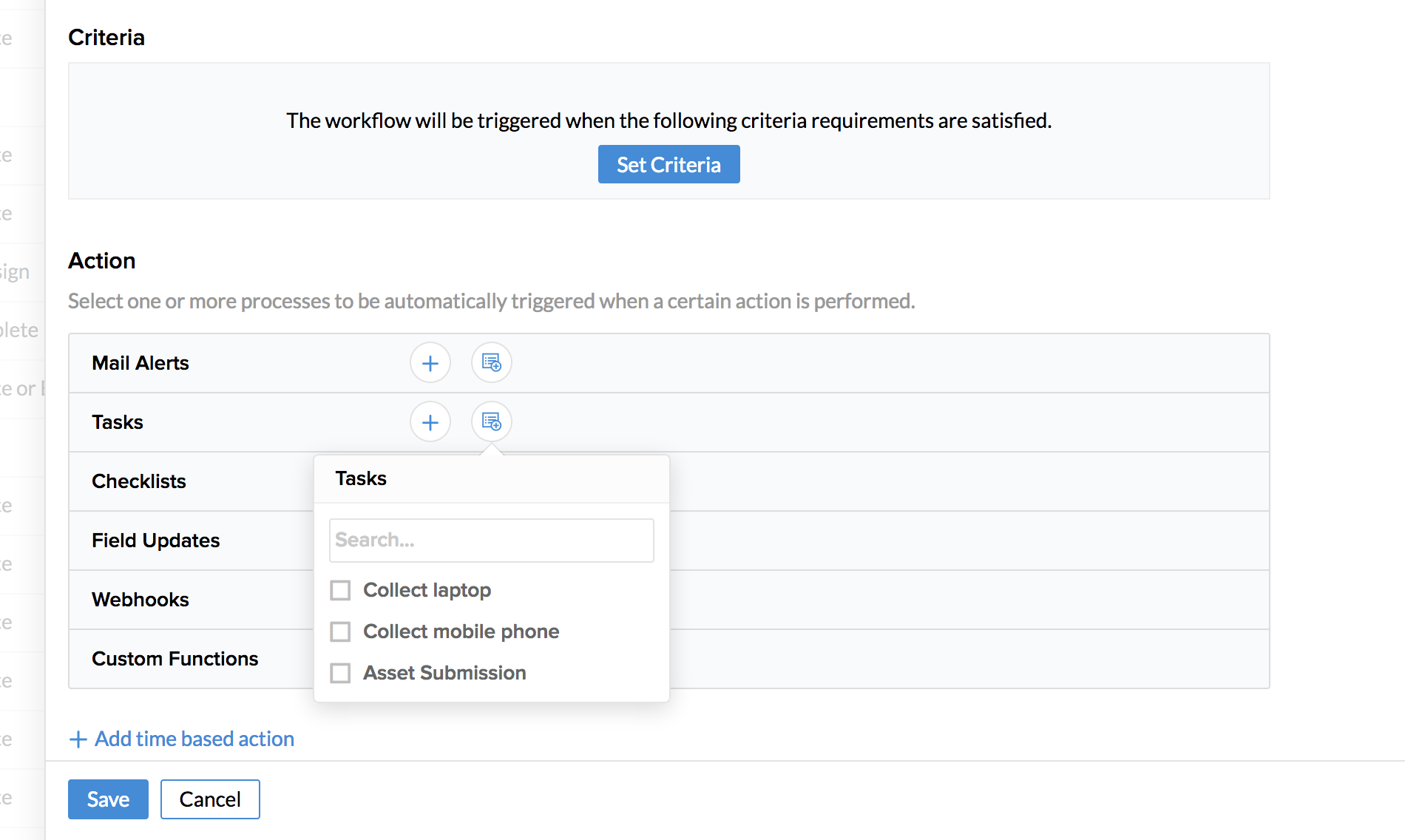Click the plus icon for Tasks

pyautogui.click(x=430, y=422)
